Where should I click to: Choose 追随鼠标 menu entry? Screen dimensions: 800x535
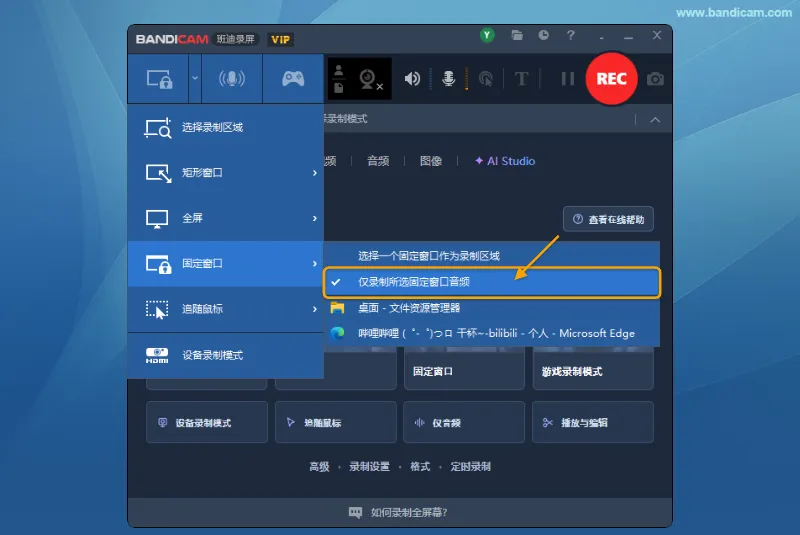tap(226, 309)
